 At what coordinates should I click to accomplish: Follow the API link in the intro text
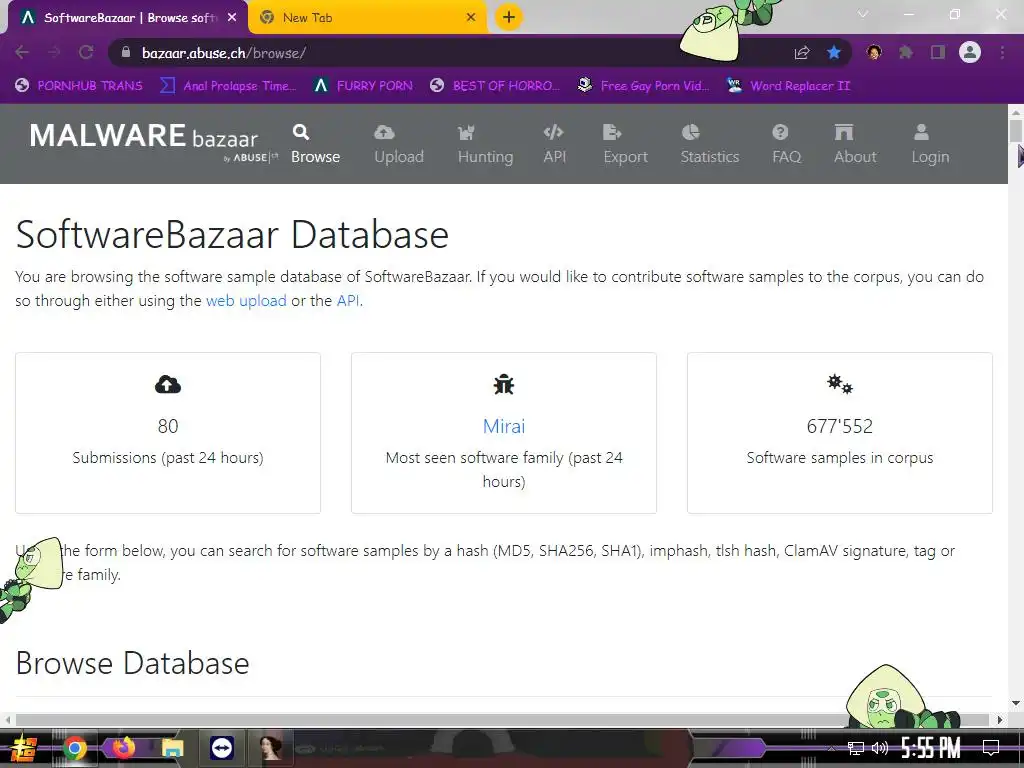click(x=347, y=300)
